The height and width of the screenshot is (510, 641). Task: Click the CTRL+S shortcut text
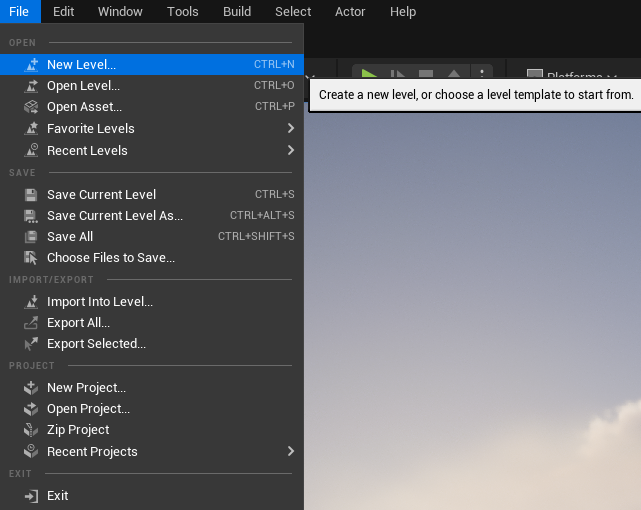coord(275,195)
